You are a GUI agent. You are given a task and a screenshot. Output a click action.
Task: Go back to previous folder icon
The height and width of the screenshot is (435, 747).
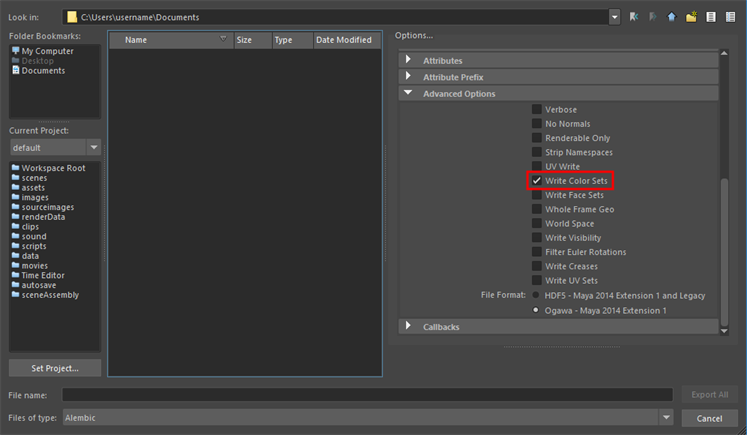pos(634,17)
